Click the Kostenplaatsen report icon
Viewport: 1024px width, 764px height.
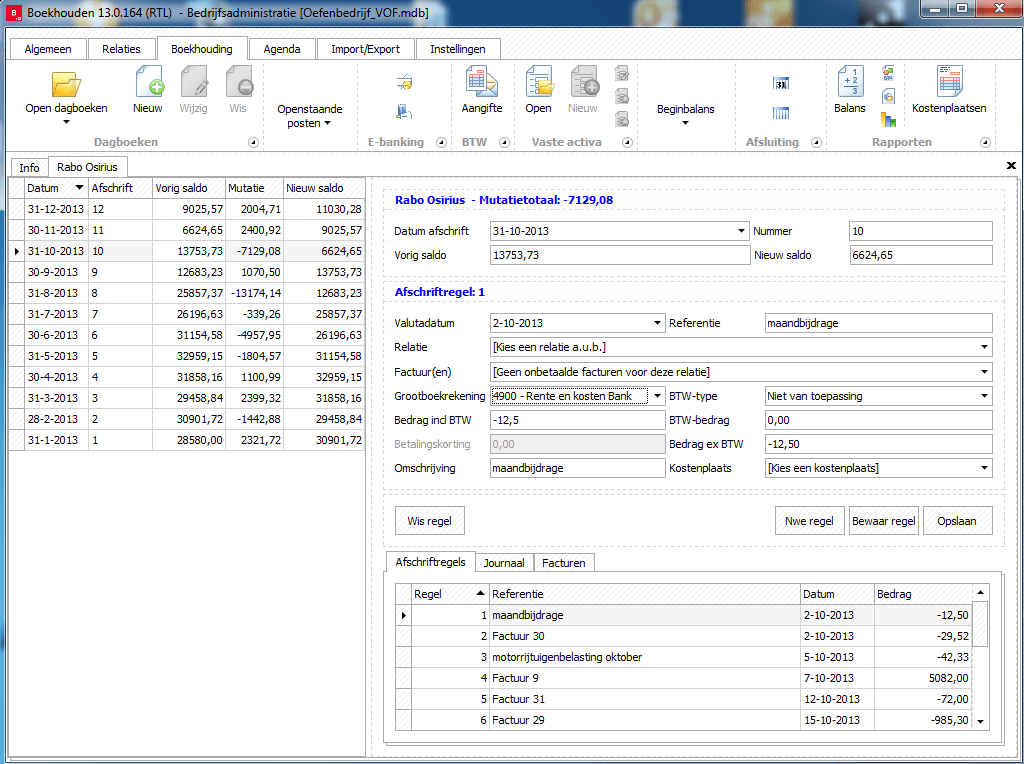tap(948, 84)
